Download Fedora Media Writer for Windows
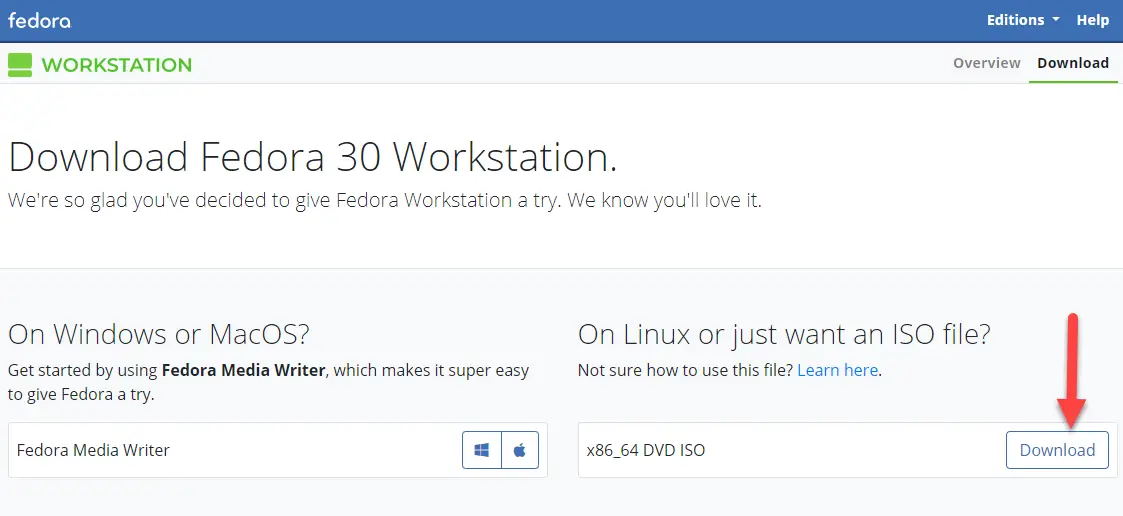The width and height of the screenshot is (1123, 516). click(x=482, y=450)
